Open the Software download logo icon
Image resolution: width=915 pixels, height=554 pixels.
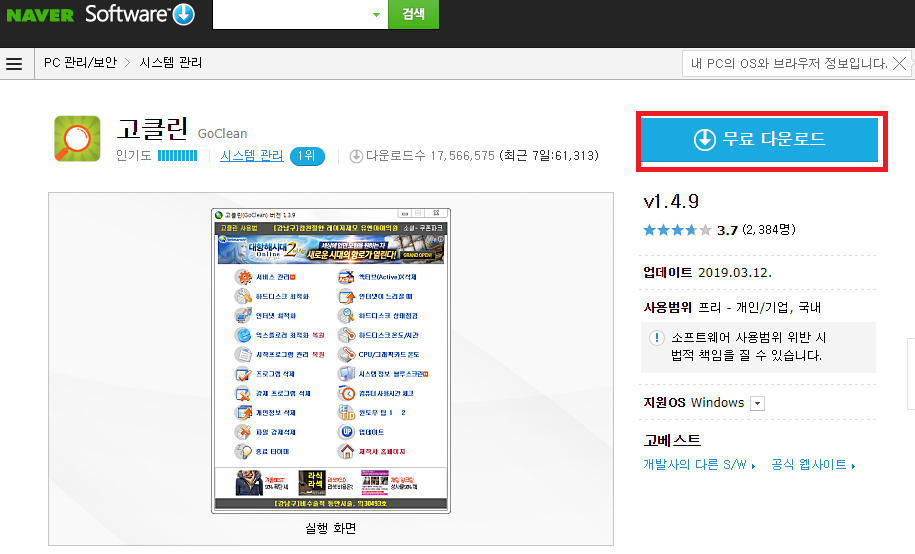184,15
